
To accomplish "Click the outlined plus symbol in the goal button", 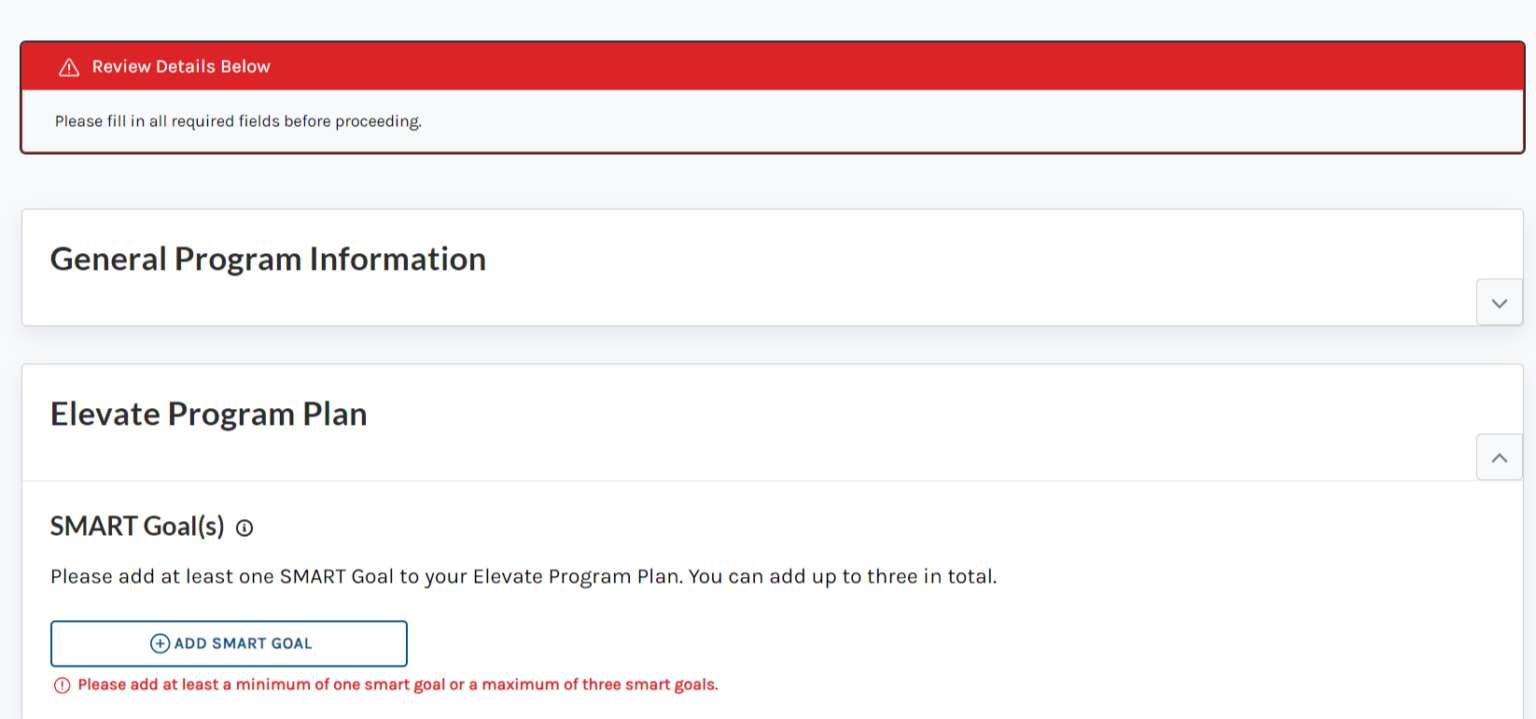I will tap(159, 643).
